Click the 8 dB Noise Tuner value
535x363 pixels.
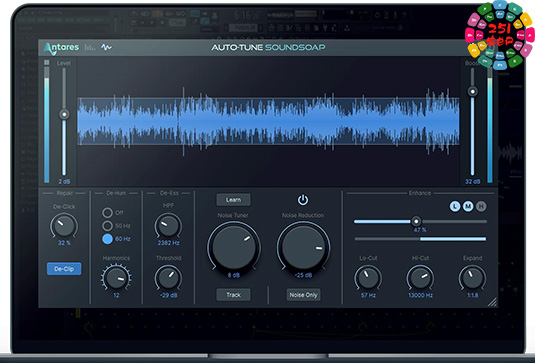tap(234, 275)
